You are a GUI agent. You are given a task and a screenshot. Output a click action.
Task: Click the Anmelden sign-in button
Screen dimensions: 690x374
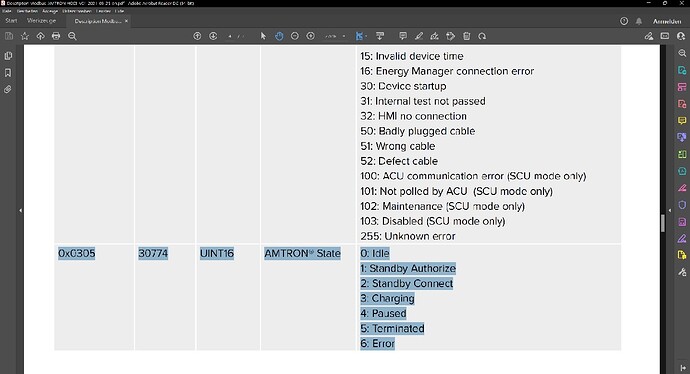point(667,21)
